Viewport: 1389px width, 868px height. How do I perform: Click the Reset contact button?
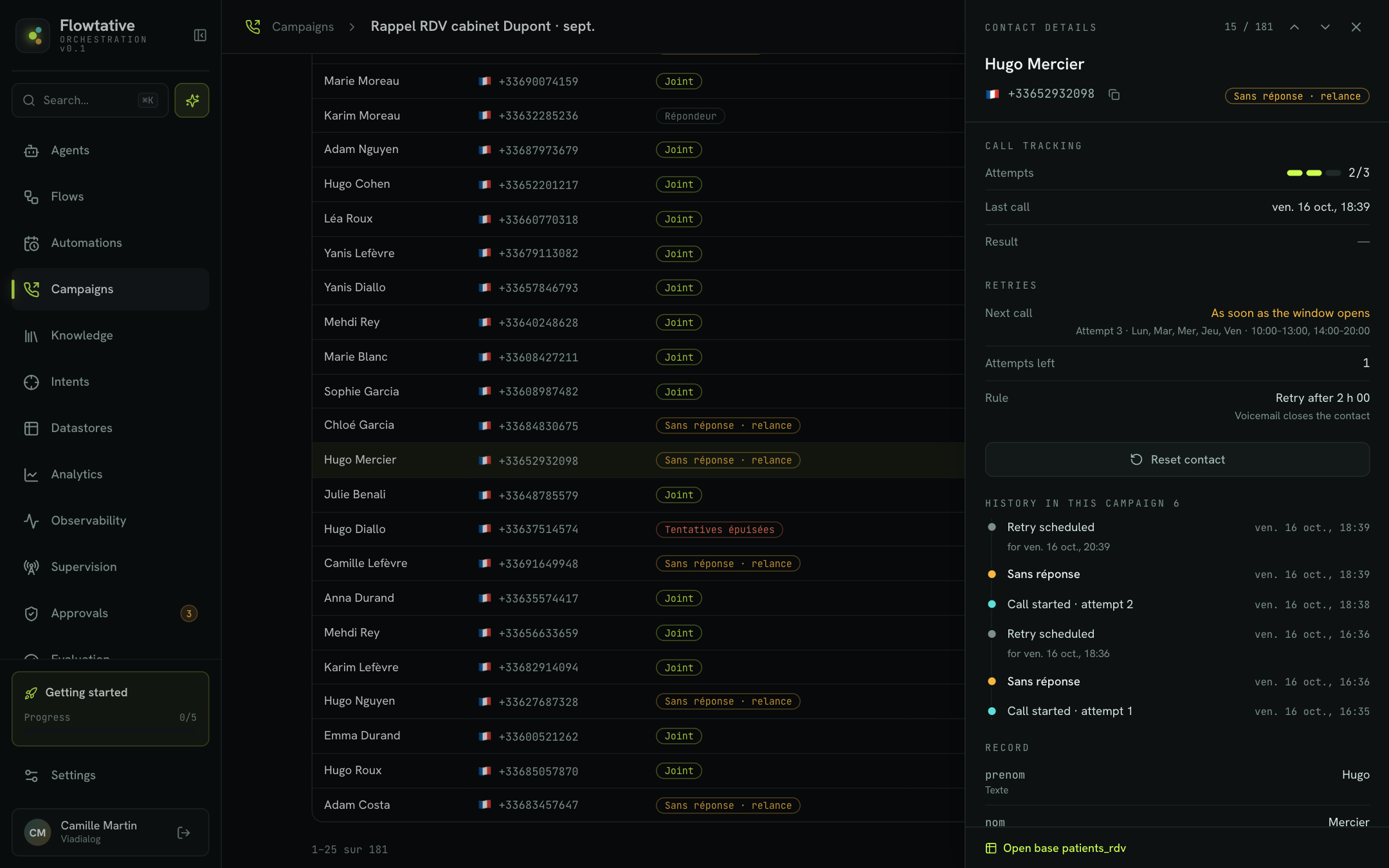pyautogui.click(x=1177, y=460)
